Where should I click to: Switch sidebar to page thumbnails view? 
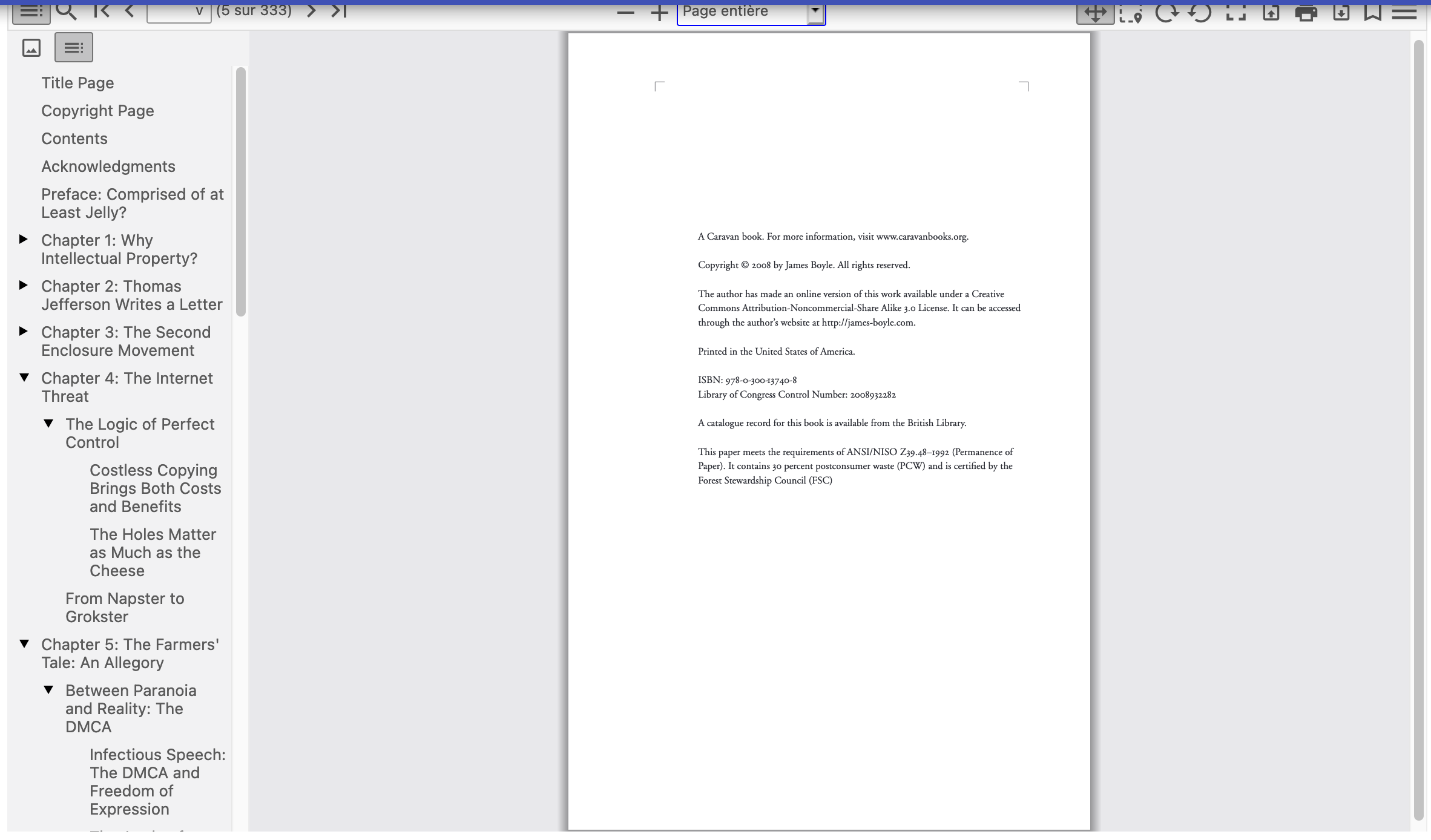point(31,47)
